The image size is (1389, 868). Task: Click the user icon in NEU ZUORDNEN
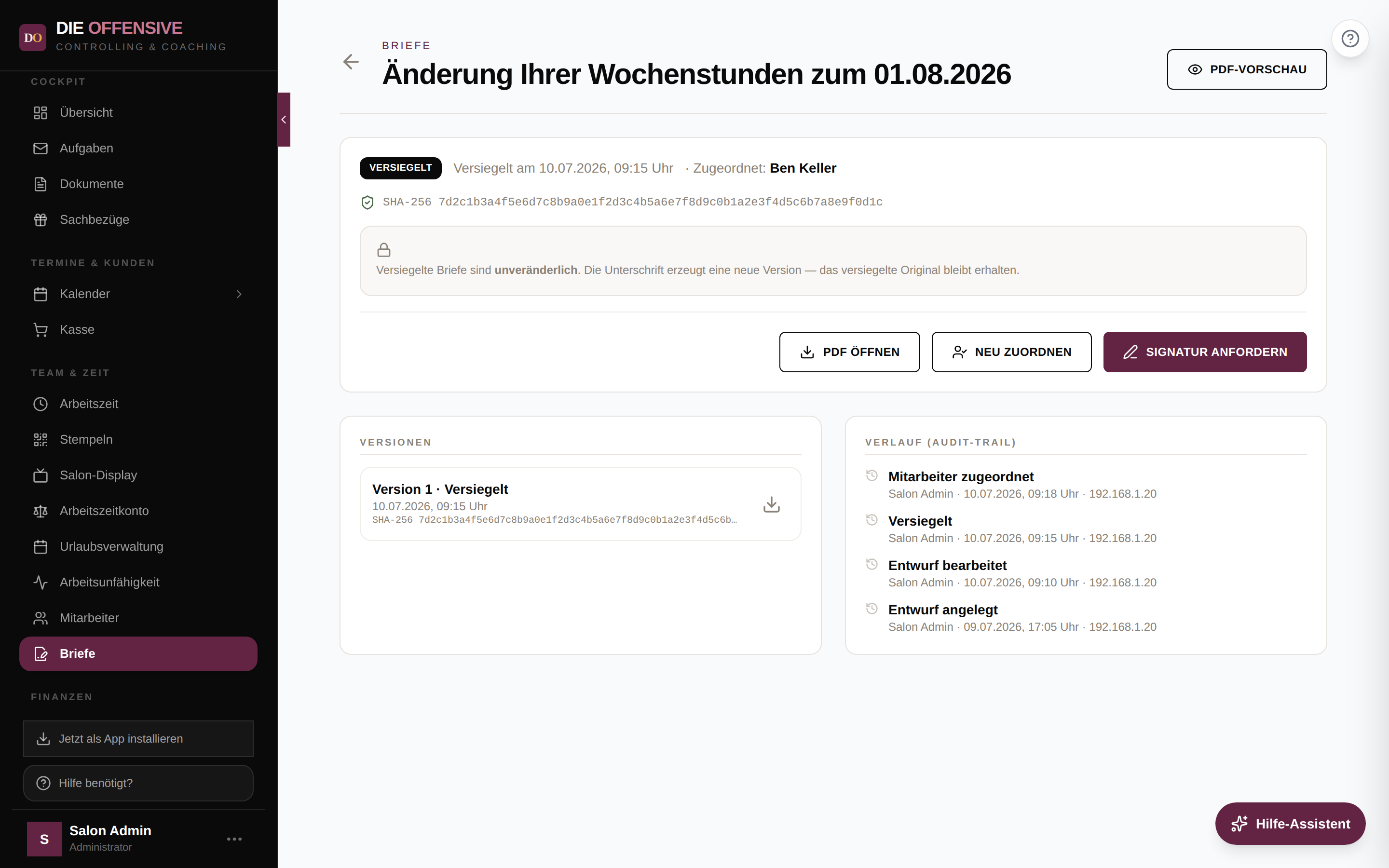pos(959,352)
